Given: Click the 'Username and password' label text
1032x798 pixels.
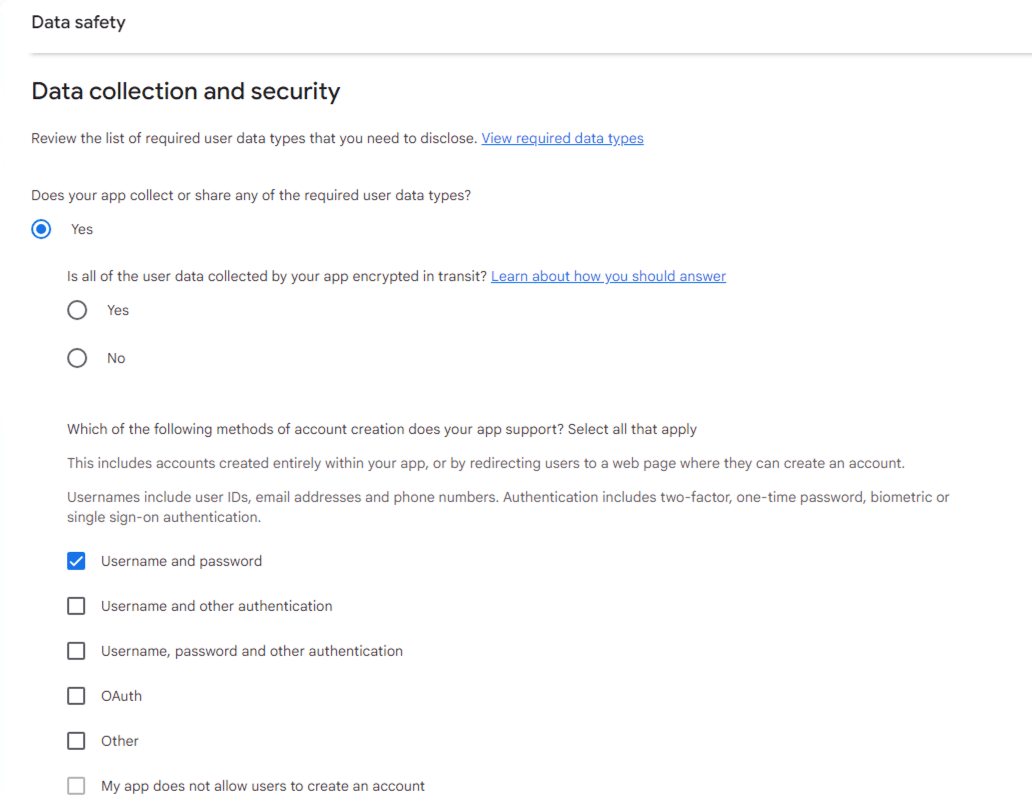Looking at the screenshot, I should point(181,562).
